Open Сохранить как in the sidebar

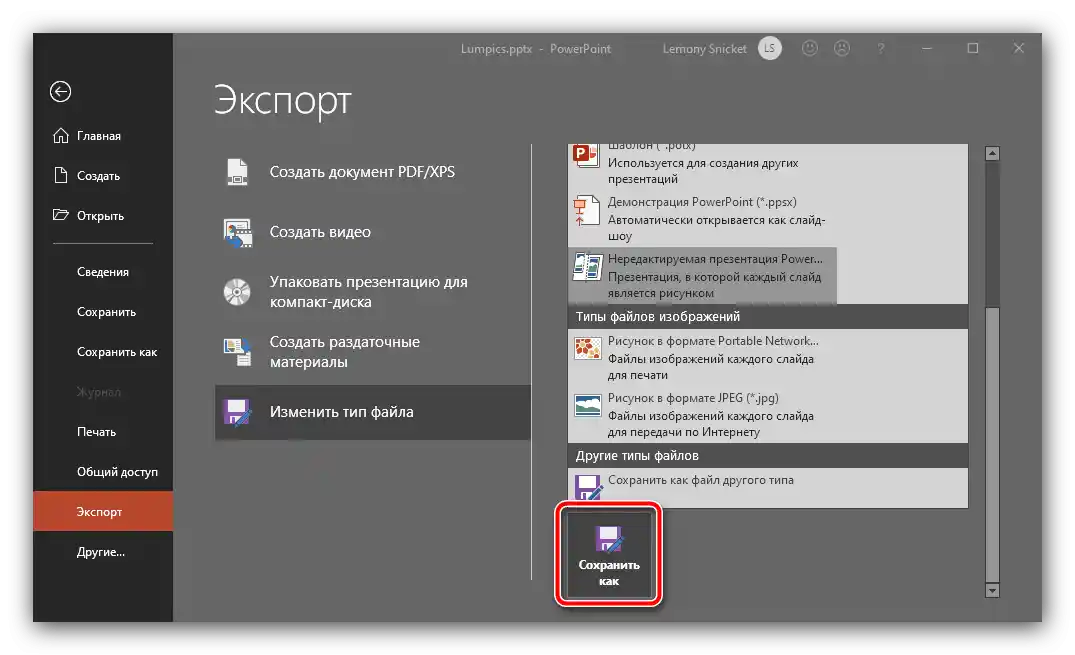[103, 352]
